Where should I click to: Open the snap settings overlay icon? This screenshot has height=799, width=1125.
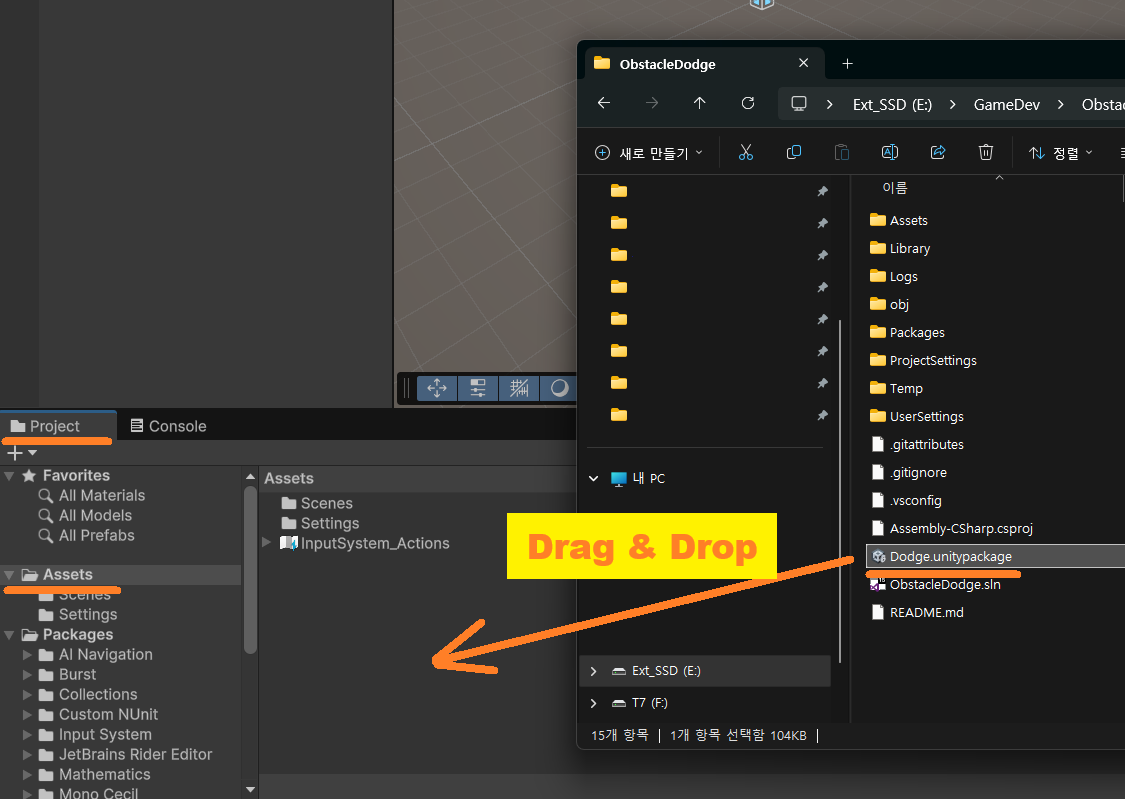(x=478, y=389)
